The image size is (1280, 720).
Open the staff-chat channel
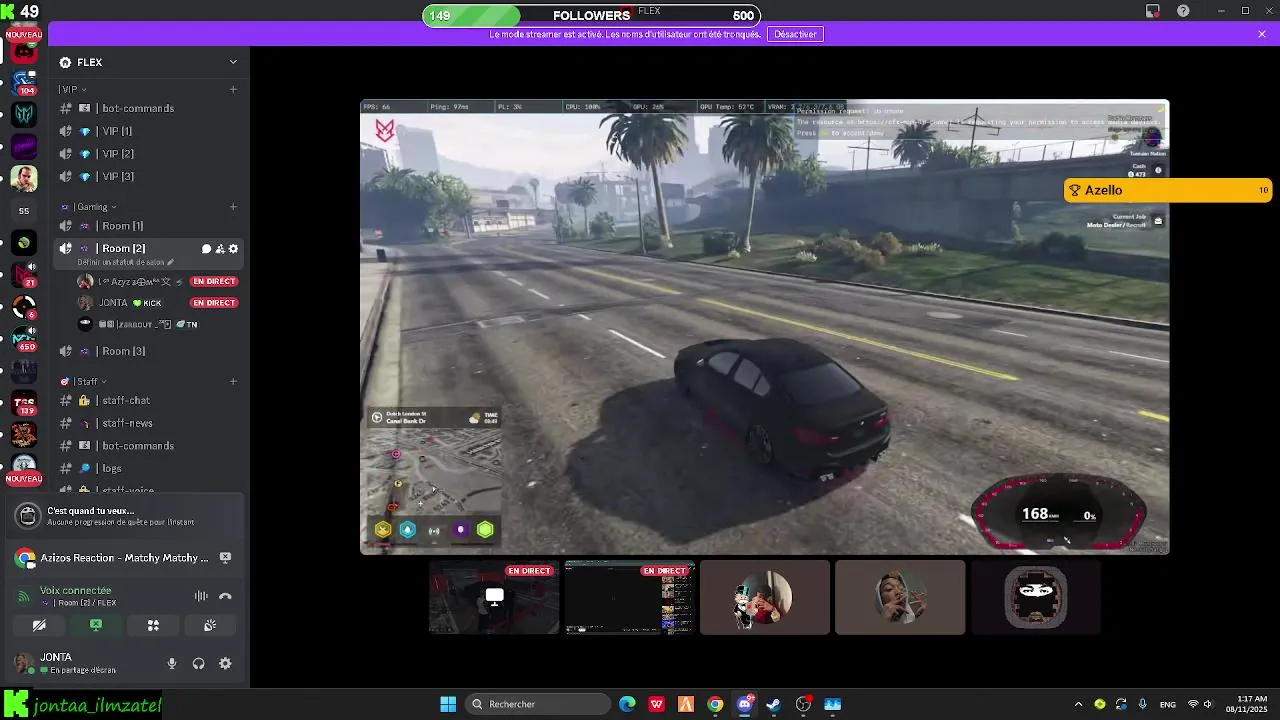(149, 401)
